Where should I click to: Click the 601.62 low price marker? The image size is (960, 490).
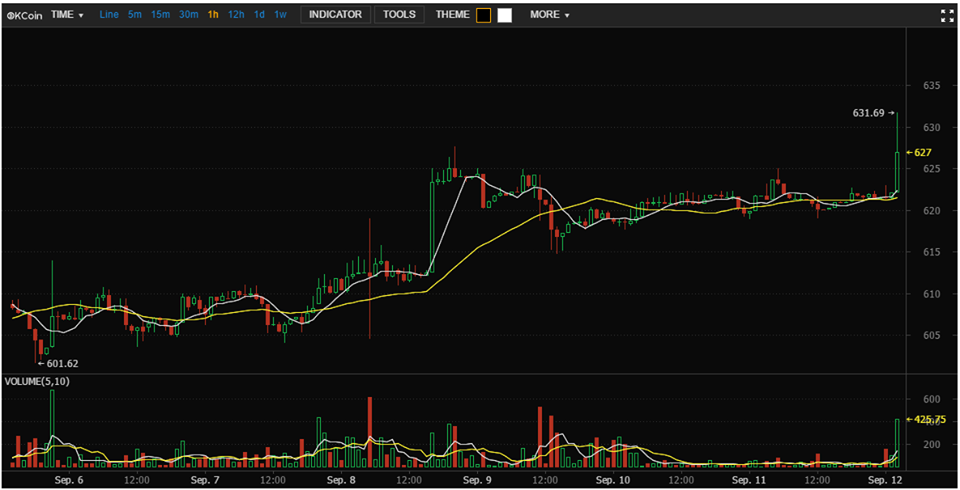pos(61,363)
